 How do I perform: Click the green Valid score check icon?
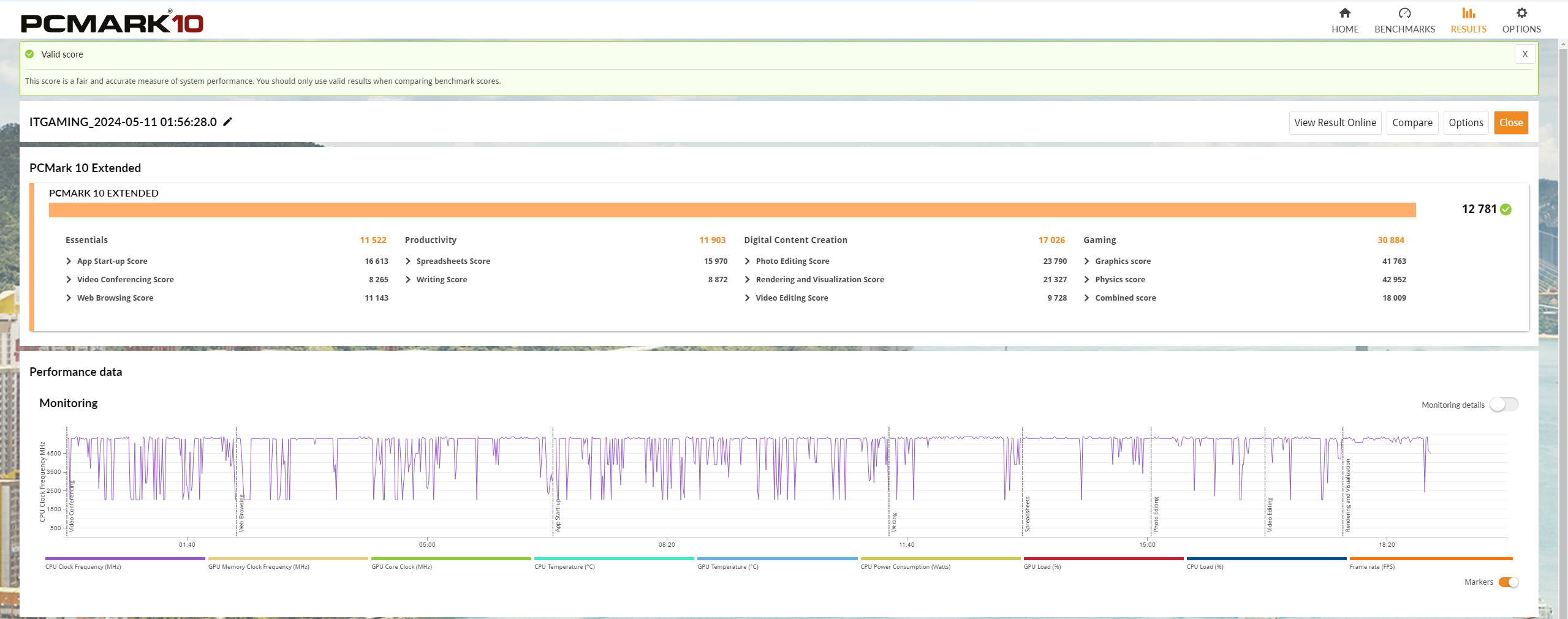point(29,54)
